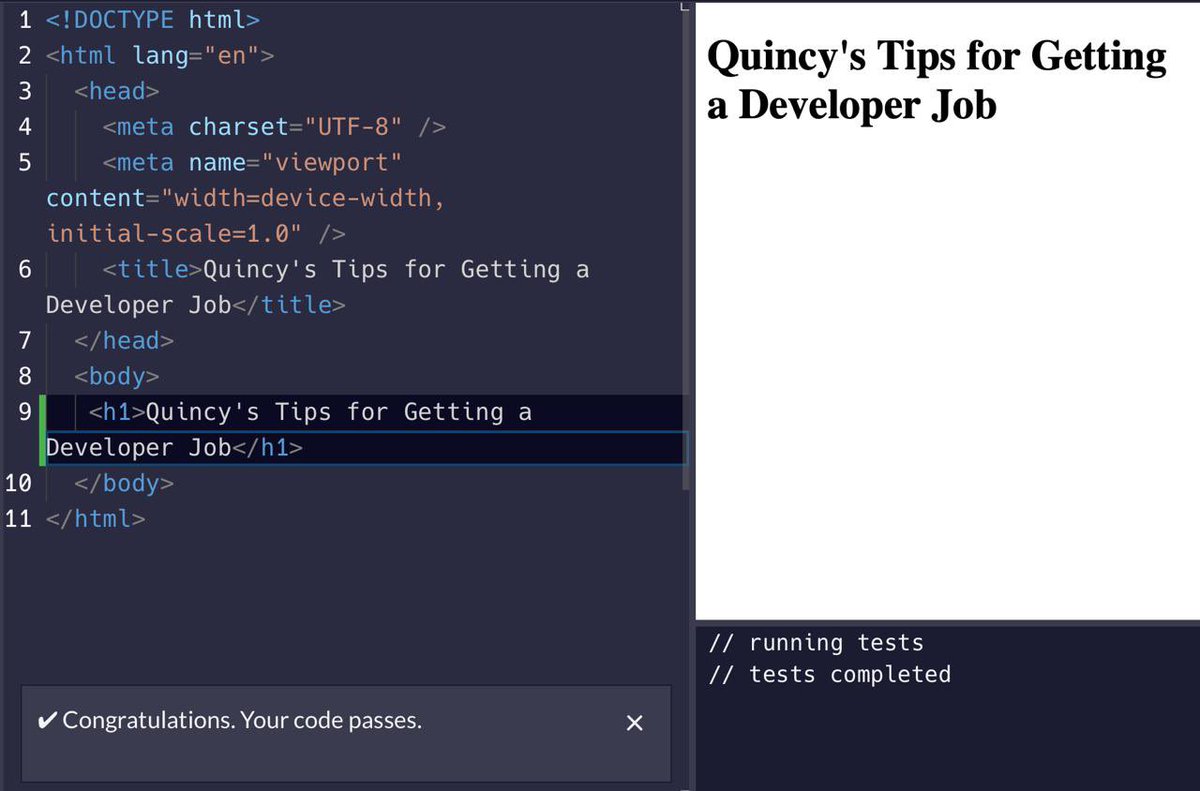Click the <h1> opening tag on line 9
The image size is (1200, 791).
(x=117, y=412)
